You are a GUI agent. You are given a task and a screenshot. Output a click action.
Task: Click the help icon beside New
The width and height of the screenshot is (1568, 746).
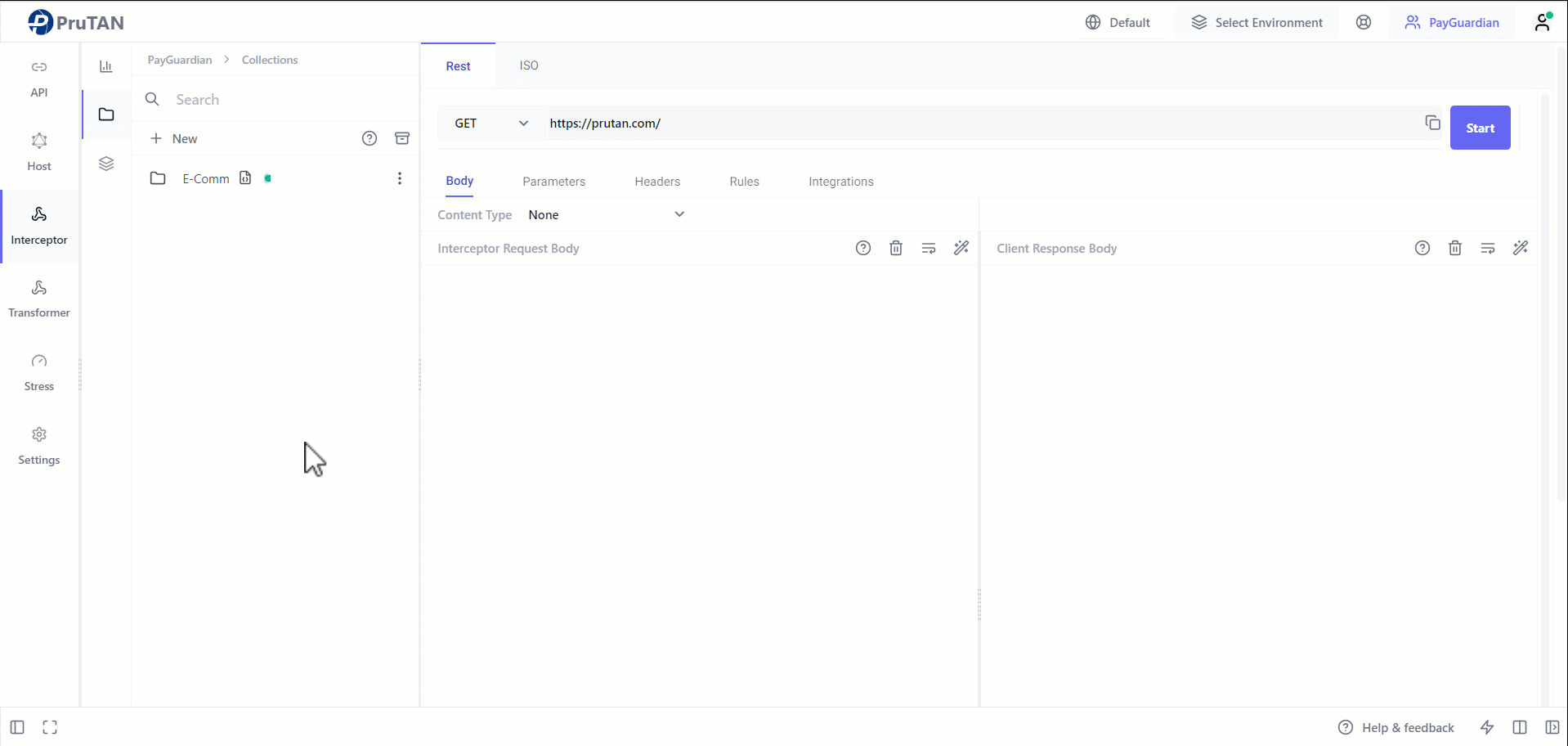point(370,138)
